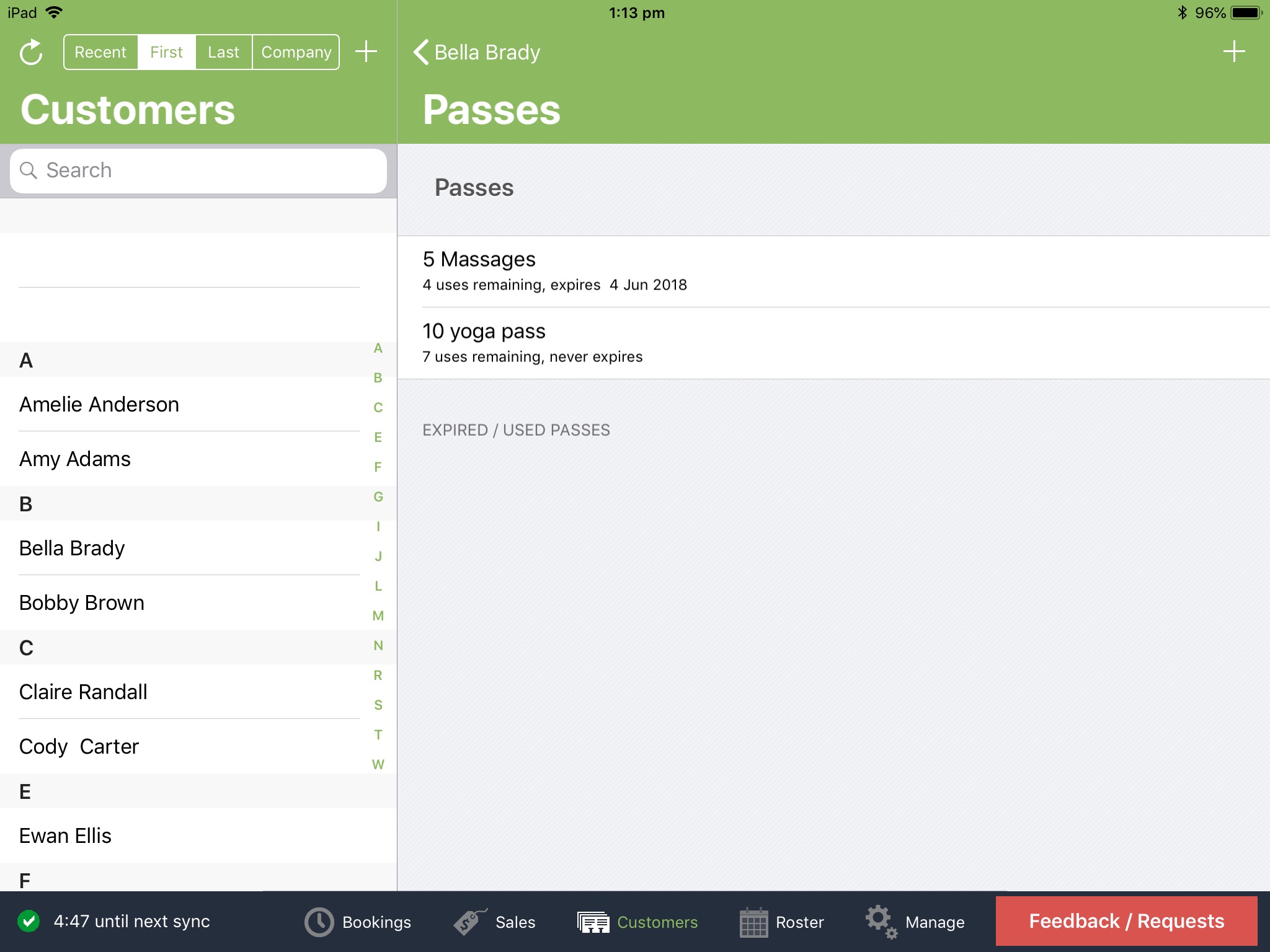1270x952 pixels.
Task: Switch to the Bookings tab
Action: click(360, 922)
